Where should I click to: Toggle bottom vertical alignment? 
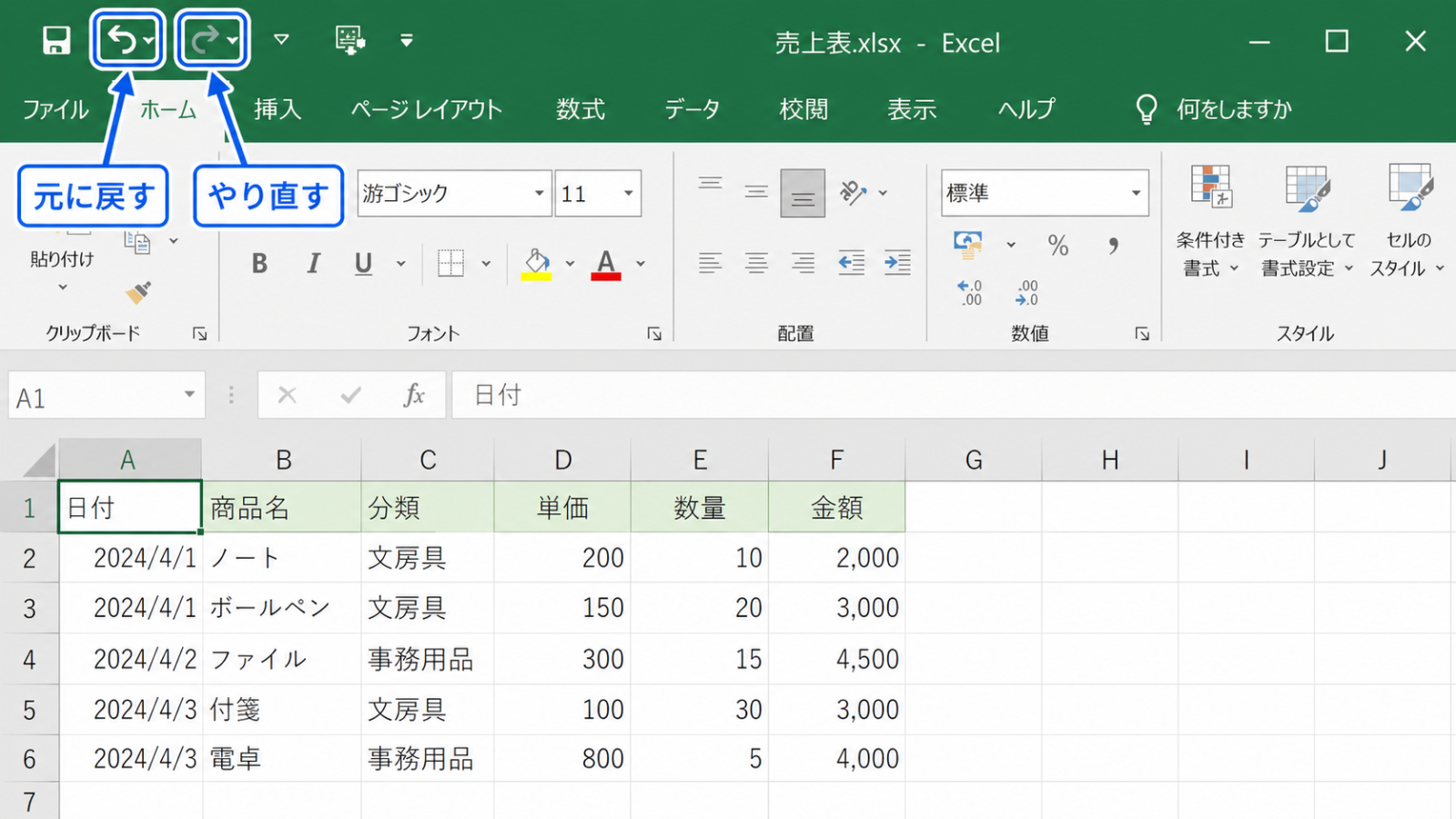click(803, 193)
